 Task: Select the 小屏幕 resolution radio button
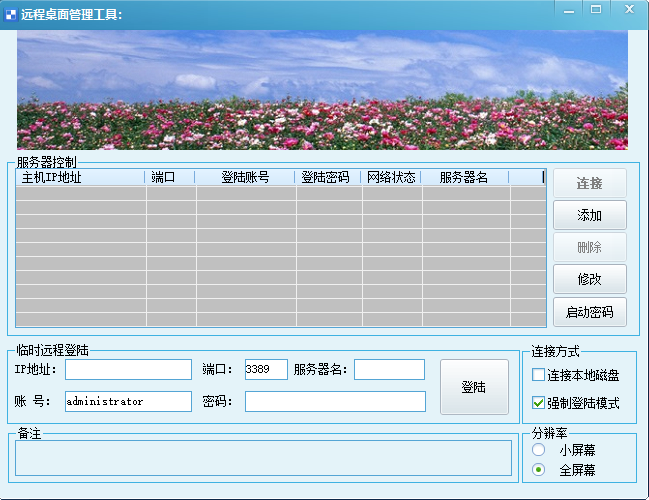538,450
